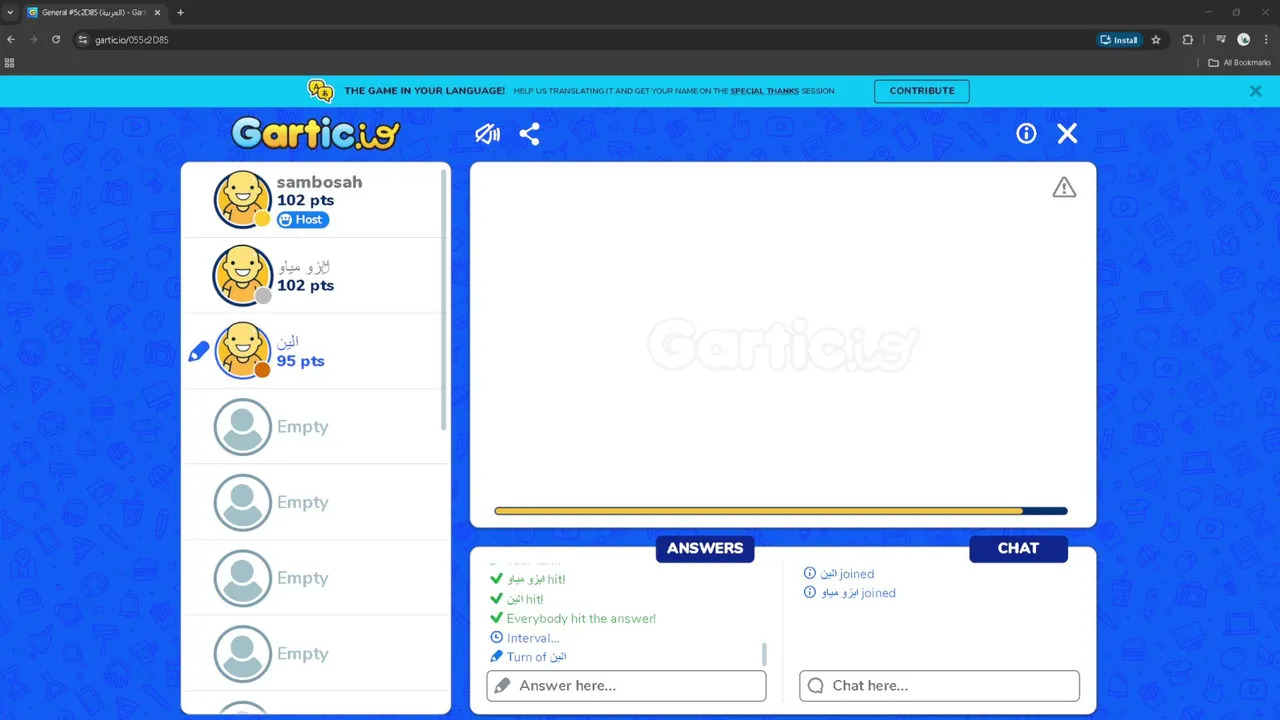Open the browser extensions icon

click(1188, 40)
